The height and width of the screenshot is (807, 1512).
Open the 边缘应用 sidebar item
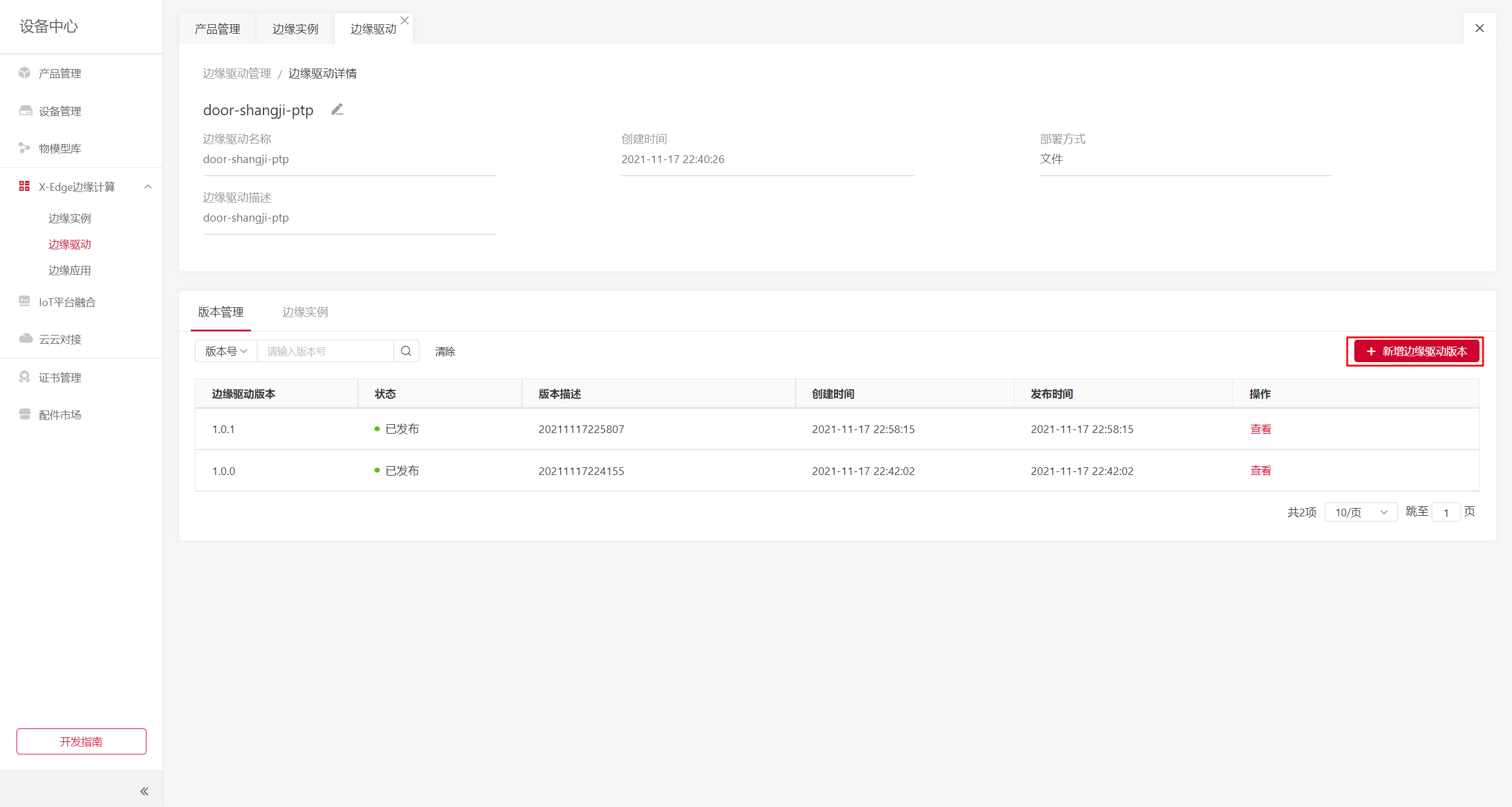(x=70, y=270)
